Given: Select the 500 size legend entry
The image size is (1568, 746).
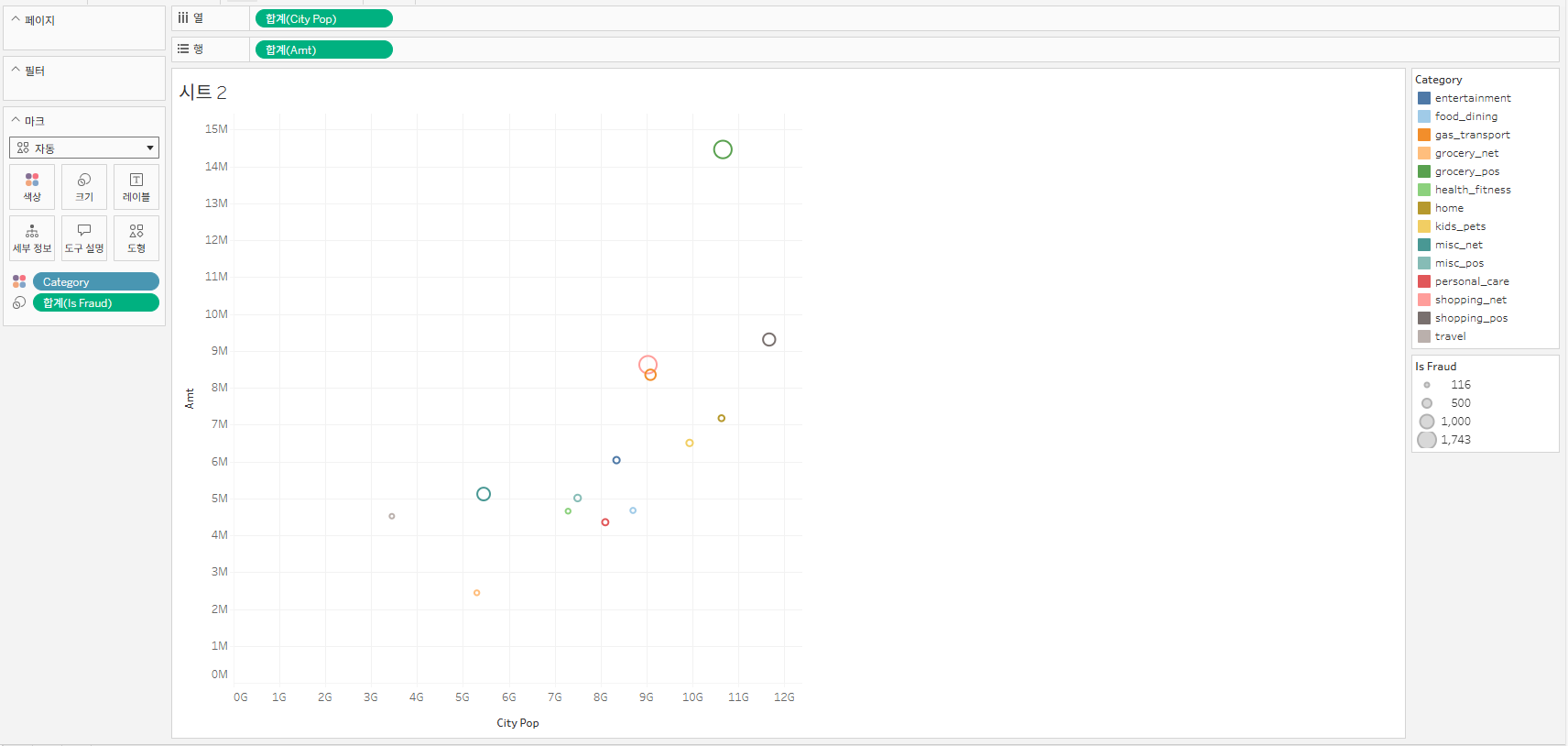Looking at the screenshot, I should pos(1447,403).
